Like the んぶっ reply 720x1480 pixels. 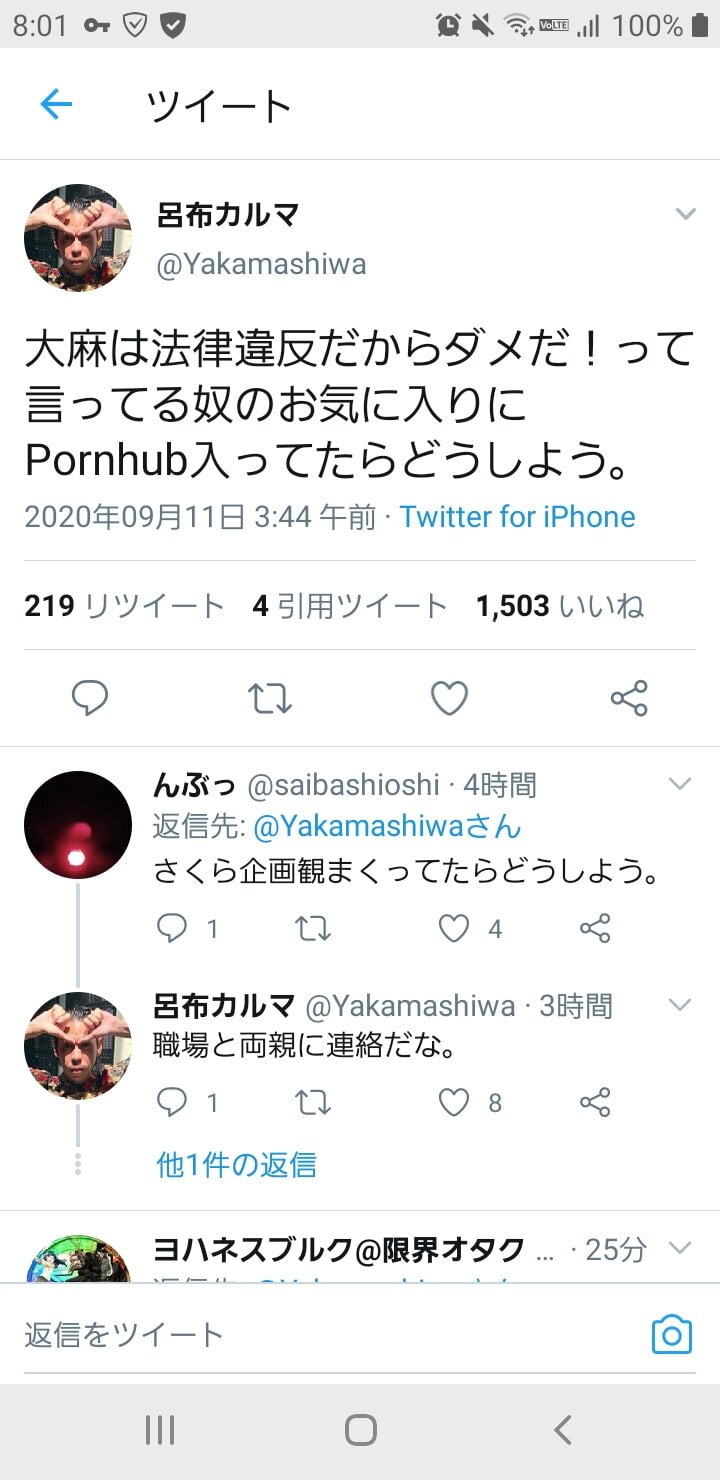[x=454, y=929]
